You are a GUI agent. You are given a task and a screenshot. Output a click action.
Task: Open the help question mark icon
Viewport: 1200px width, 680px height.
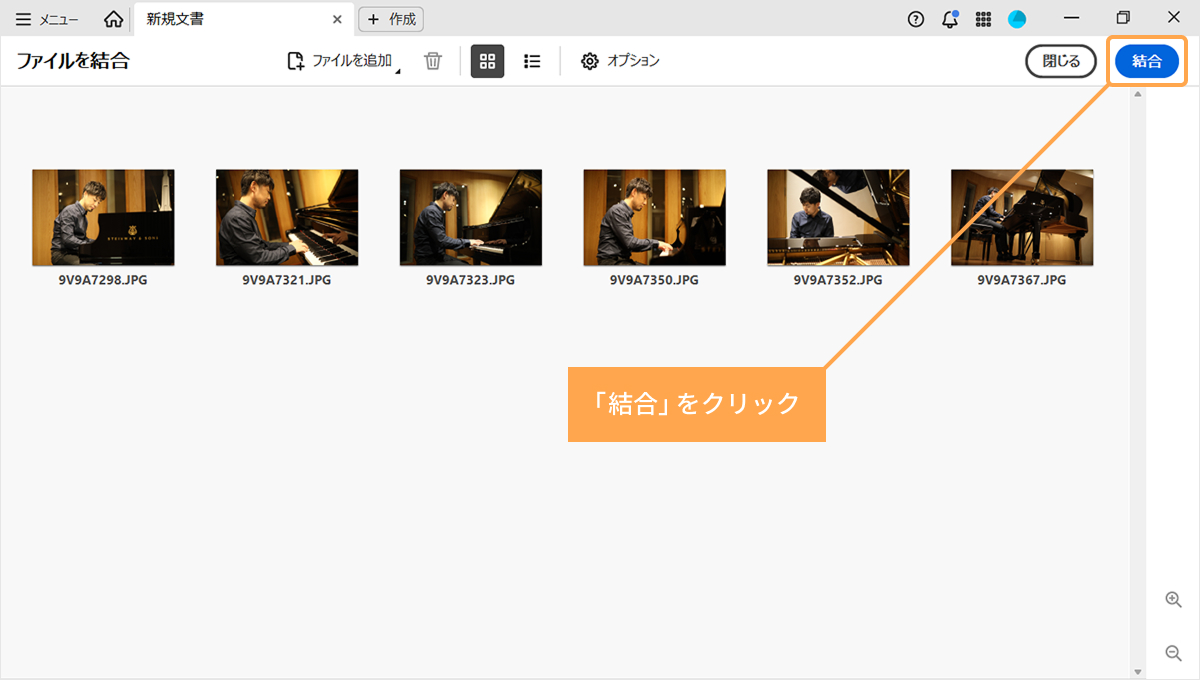(x=916, y=19)
